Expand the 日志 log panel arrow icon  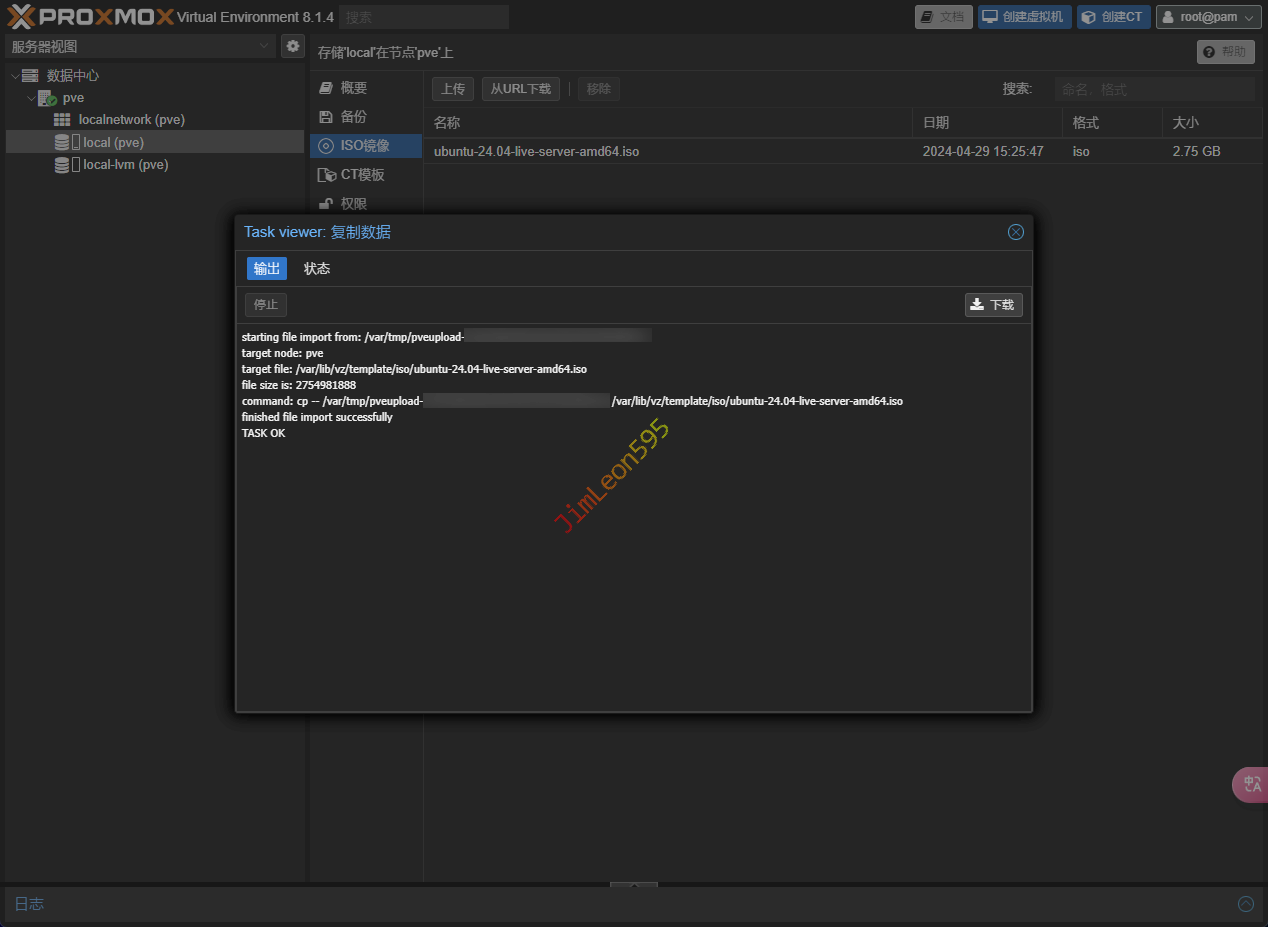(1245, 904)
